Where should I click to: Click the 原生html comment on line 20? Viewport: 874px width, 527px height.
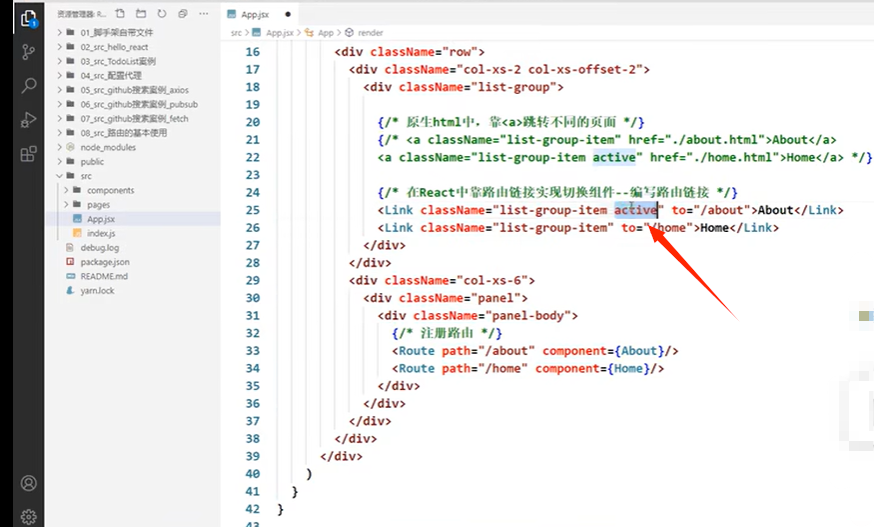511,122
